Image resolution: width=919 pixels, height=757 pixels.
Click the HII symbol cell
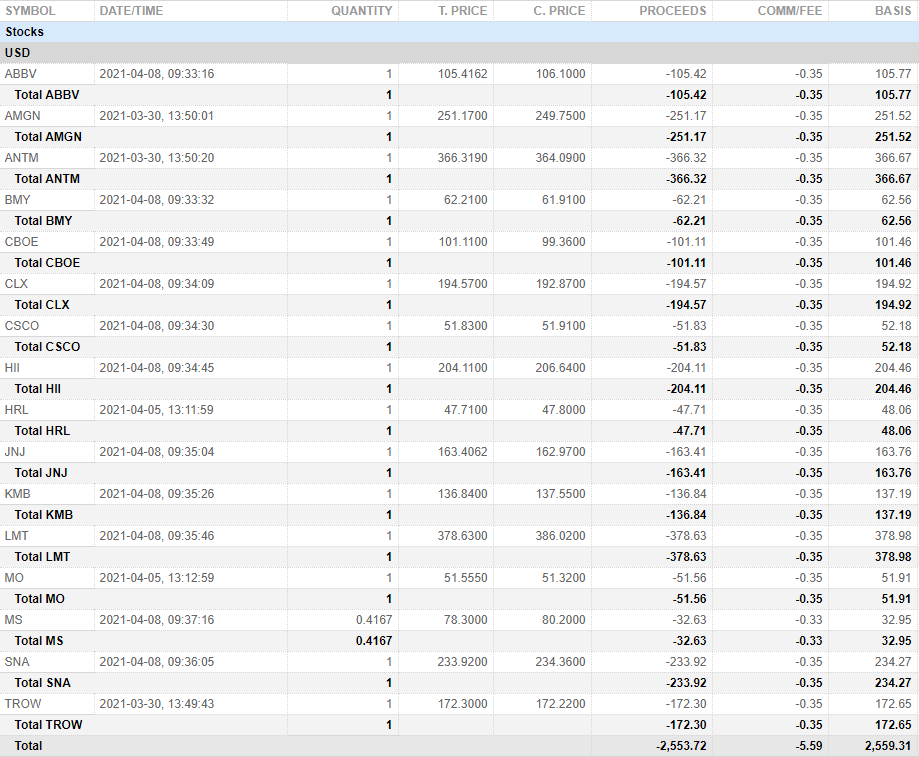coord(12,368)
